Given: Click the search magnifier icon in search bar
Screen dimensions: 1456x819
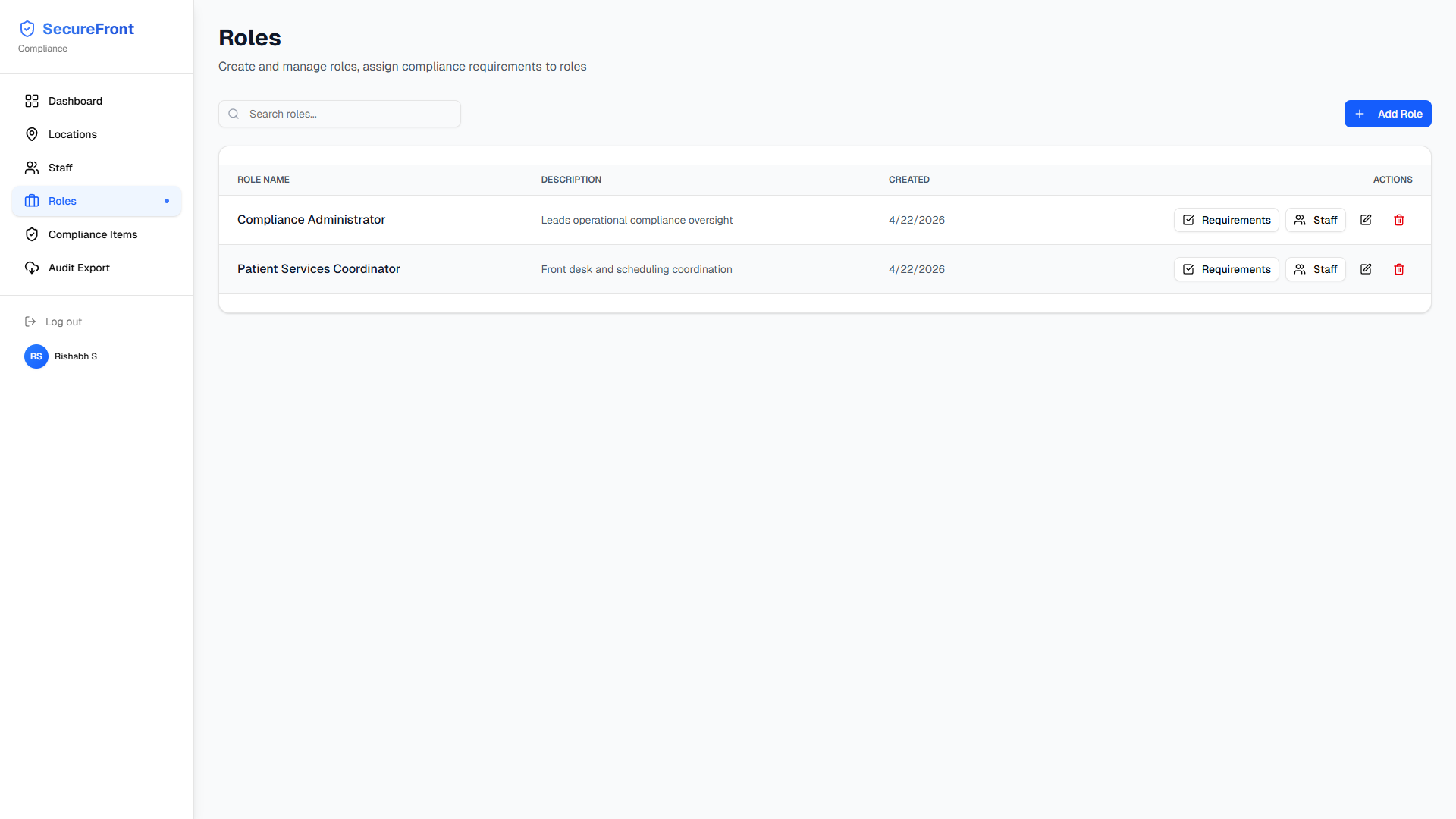Looking at the screenshot, I should 234,114.
